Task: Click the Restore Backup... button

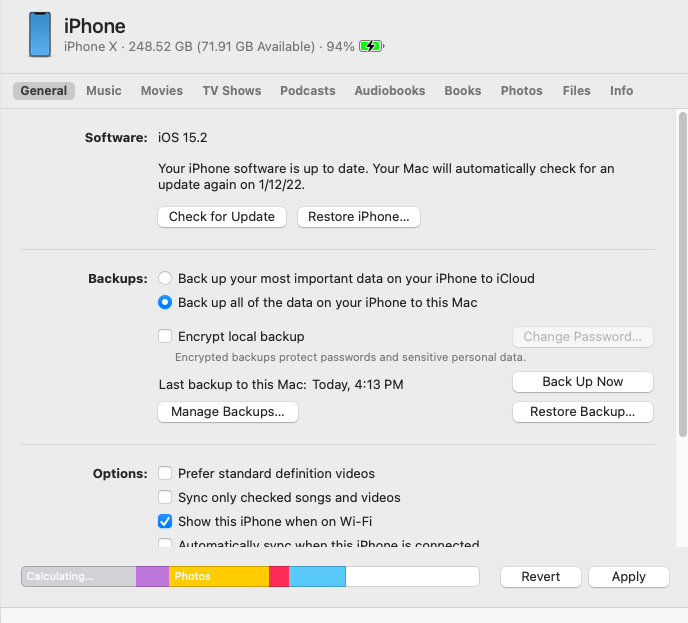Action: (583, 412)
